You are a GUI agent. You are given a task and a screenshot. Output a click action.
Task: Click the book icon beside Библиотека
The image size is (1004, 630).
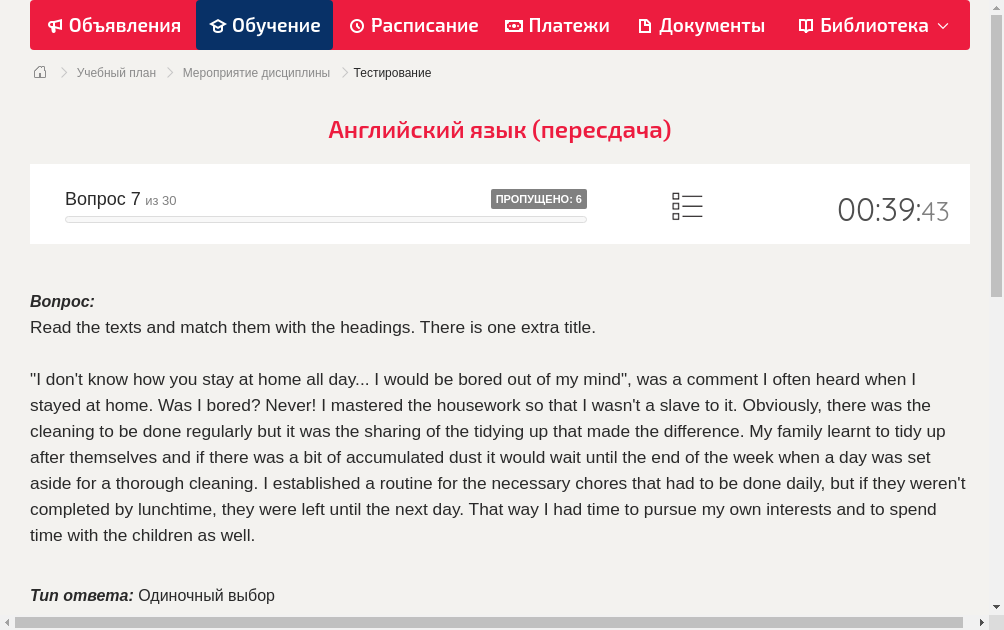pyautogui.click(x=806, y=26)
